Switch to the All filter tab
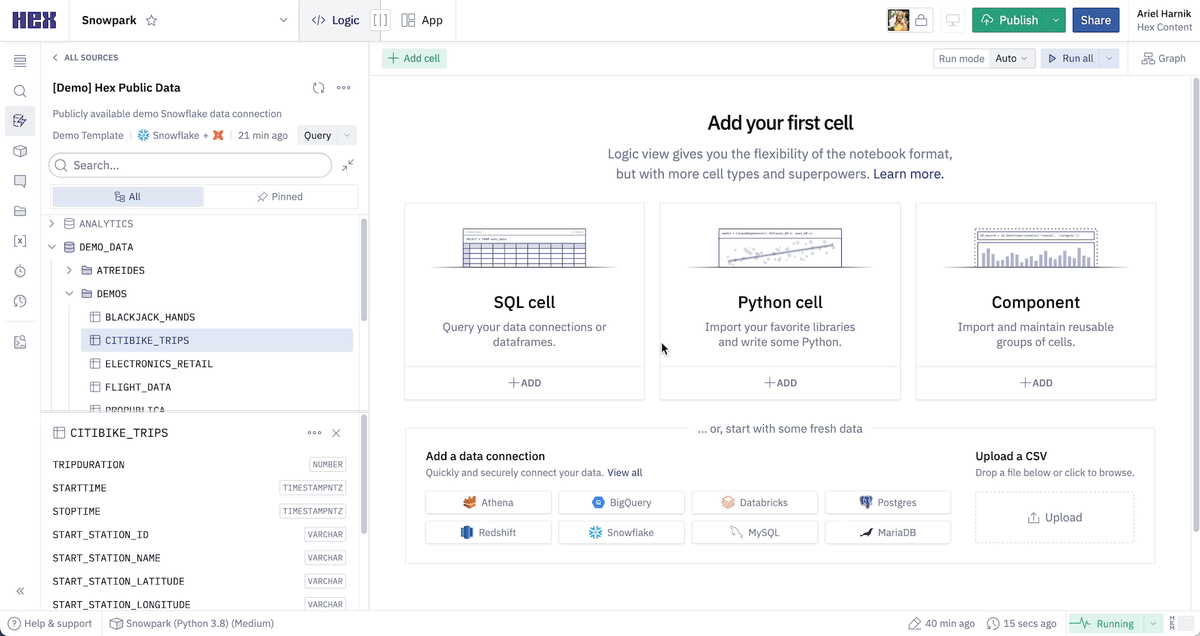The image size is (1200, 636). pos(128,197)
